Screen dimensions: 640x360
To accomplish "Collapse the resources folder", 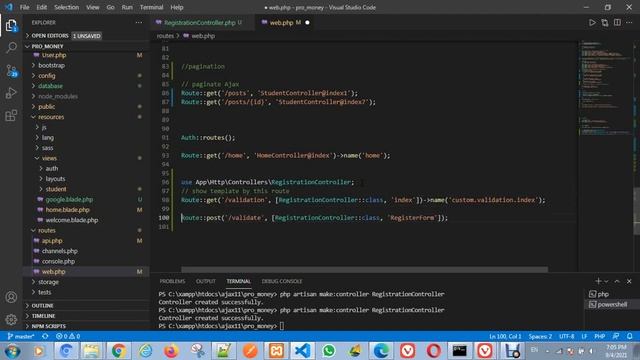I will pyautogui.click(x=51, y=117).
